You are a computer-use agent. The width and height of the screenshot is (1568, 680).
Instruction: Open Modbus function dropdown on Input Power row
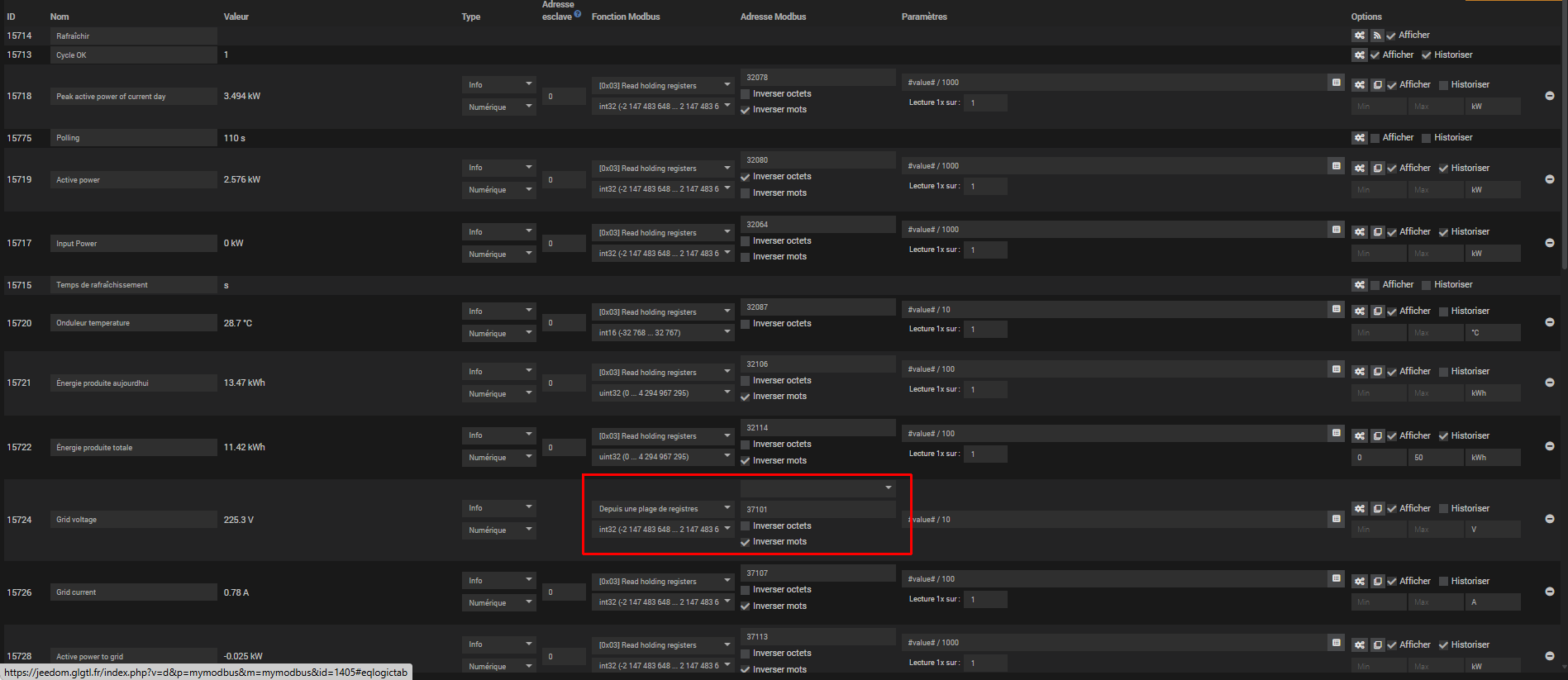click(663, 233)
